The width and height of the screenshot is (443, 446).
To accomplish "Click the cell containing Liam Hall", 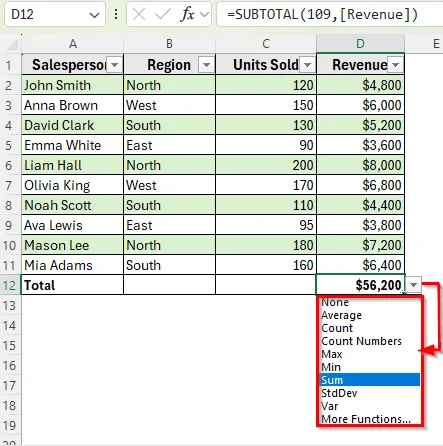I will point(73,165).
